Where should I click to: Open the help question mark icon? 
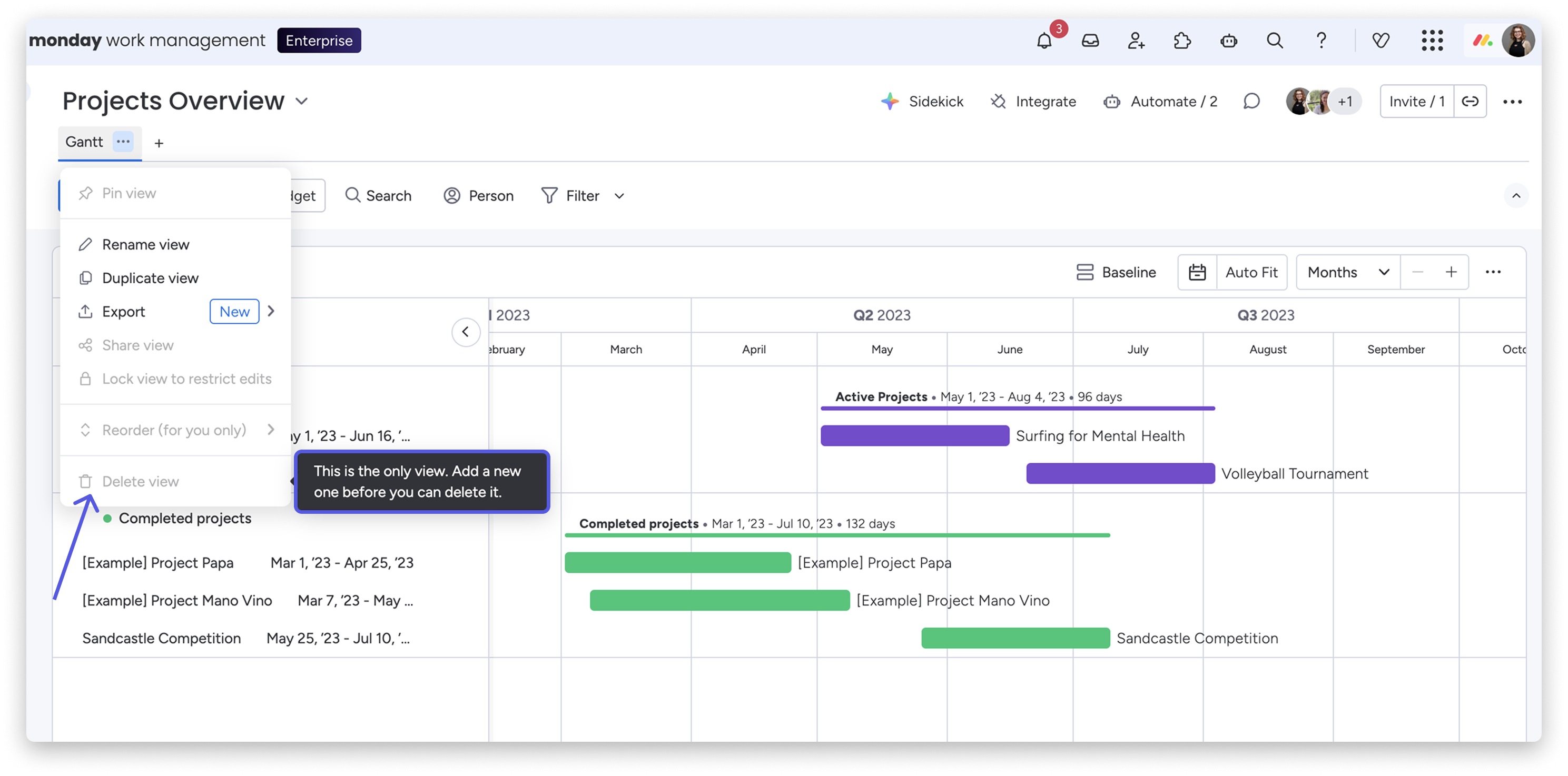[x=1321, y=41]
